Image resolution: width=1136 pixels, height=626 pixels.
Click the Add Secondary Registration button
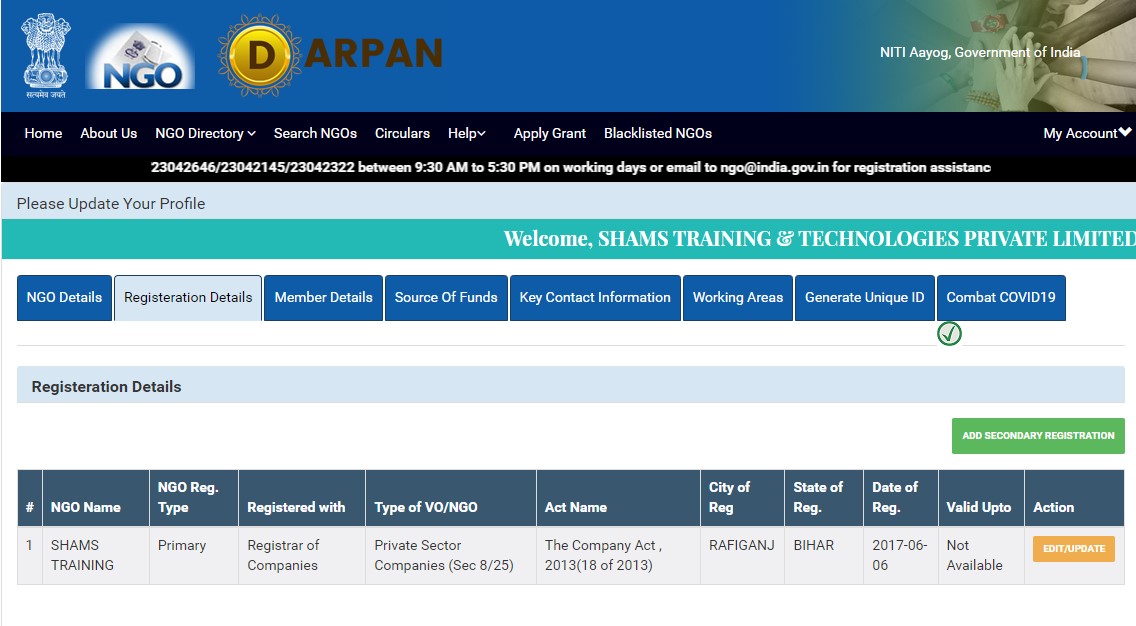point(1038,436)
